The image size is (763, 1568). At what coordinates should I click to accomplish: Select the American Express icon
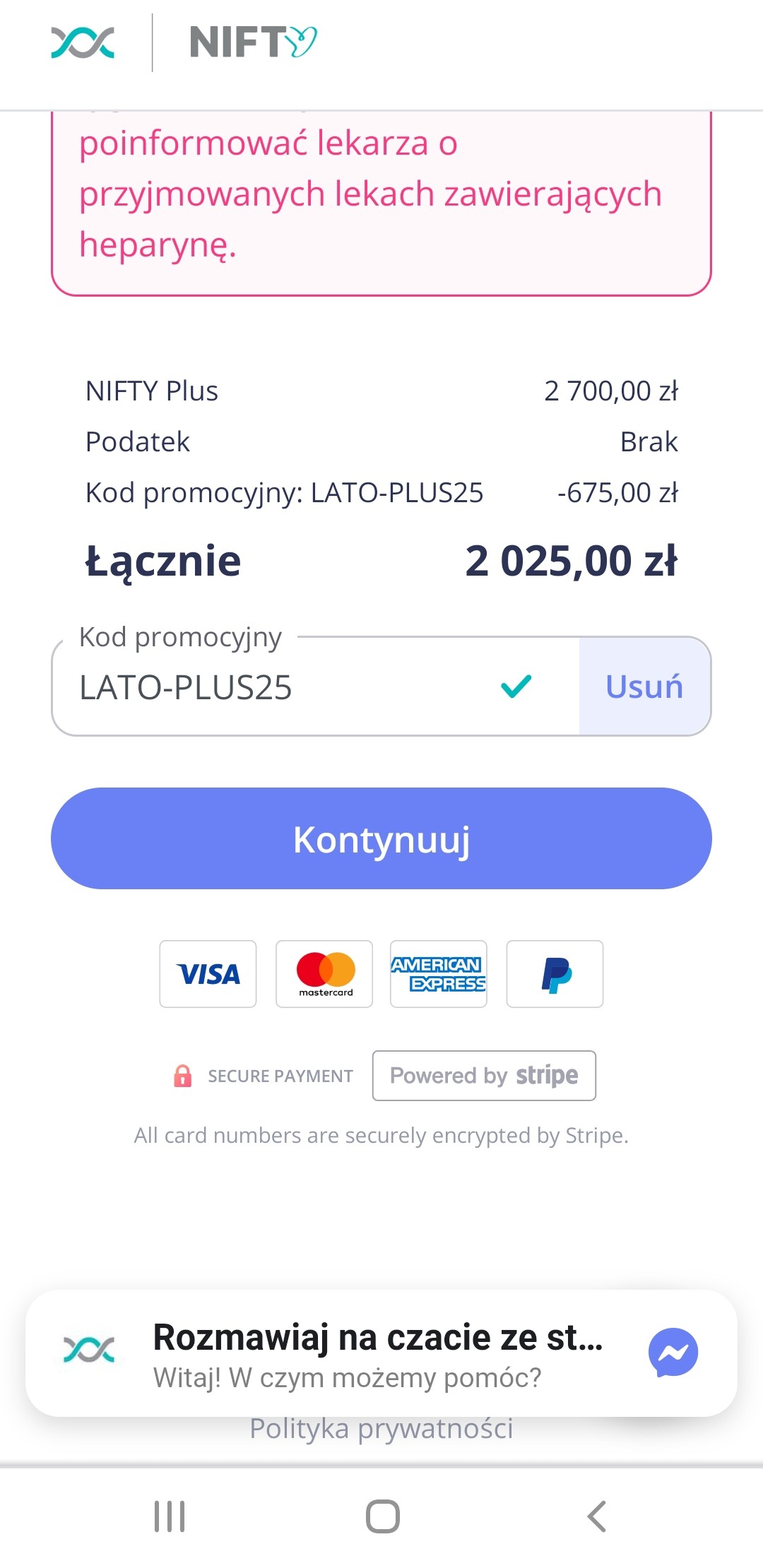click(439, 974)
